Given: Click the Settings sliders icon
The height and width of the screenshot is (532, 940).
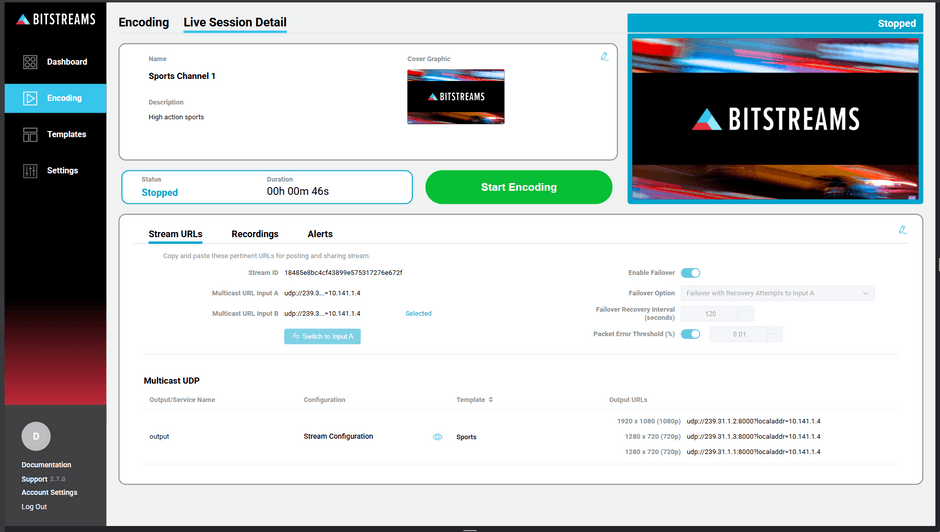Looking at the screenshot, I should (x=30, y=171).
